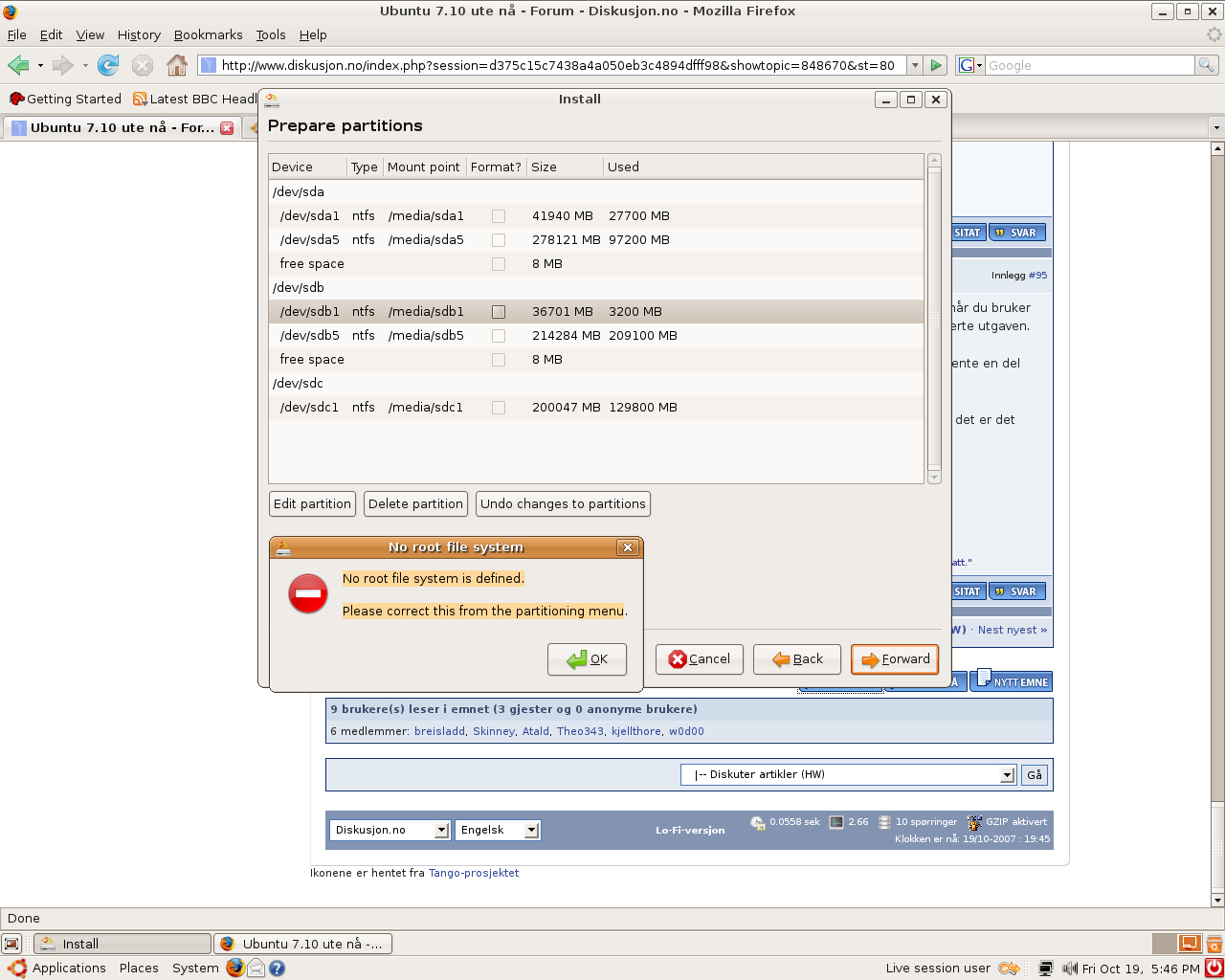Screen dimensions: 1225x980
Task: Toggle Format checkbox for /dev/sda5
Action: point(499,240)
